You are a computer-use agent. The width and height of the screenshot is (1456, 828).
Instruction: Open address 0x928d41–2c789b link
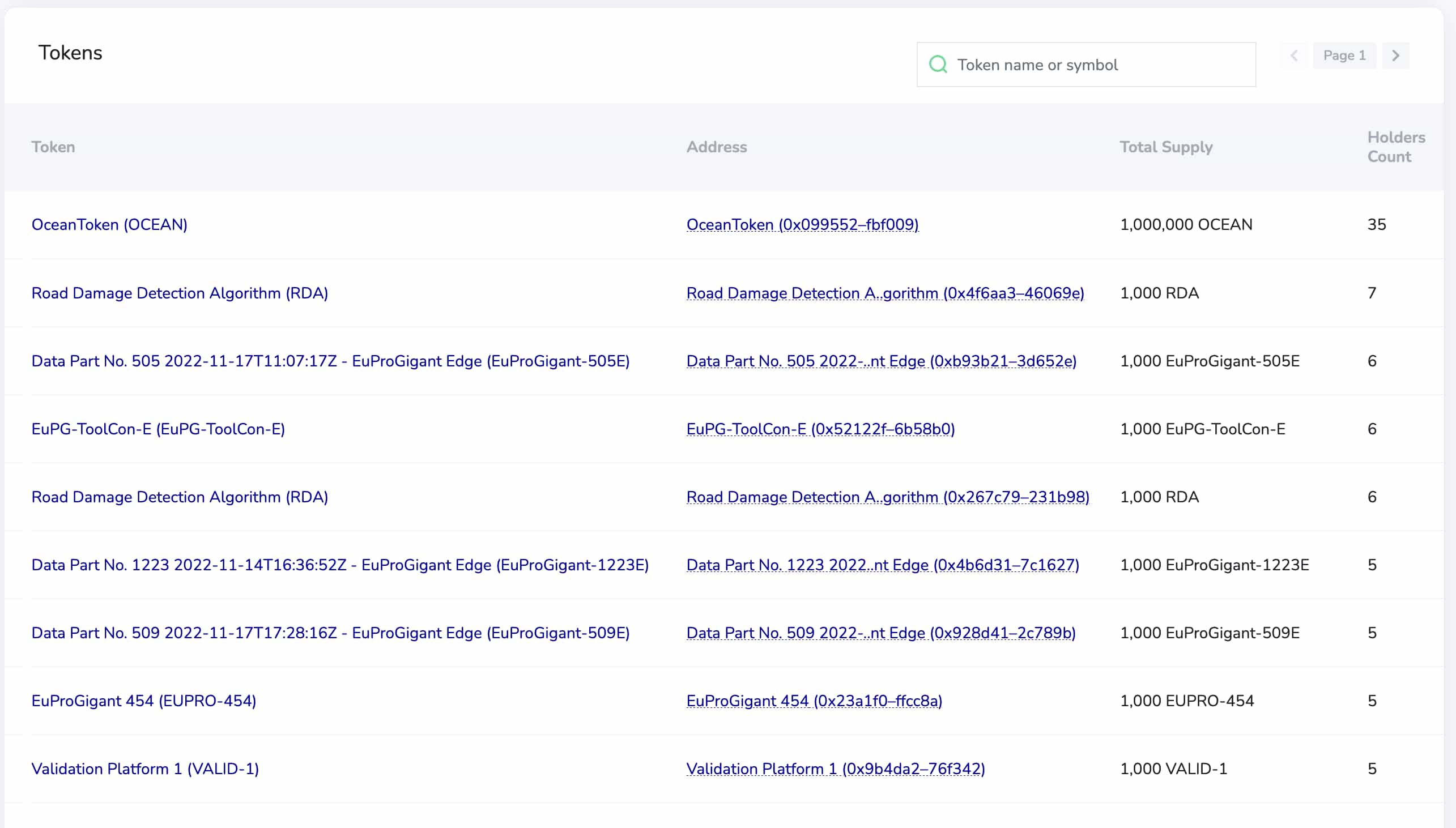(x=881, y=633)
